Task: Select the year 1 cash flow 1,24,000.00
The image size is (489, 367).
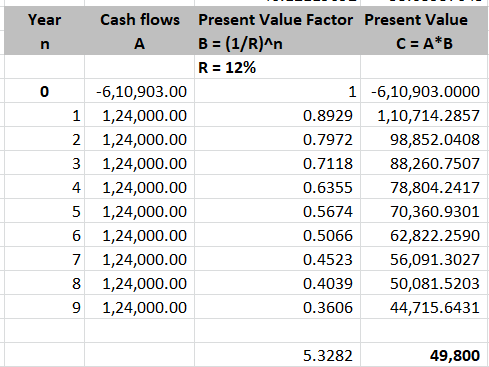Action: pos(140,115)
